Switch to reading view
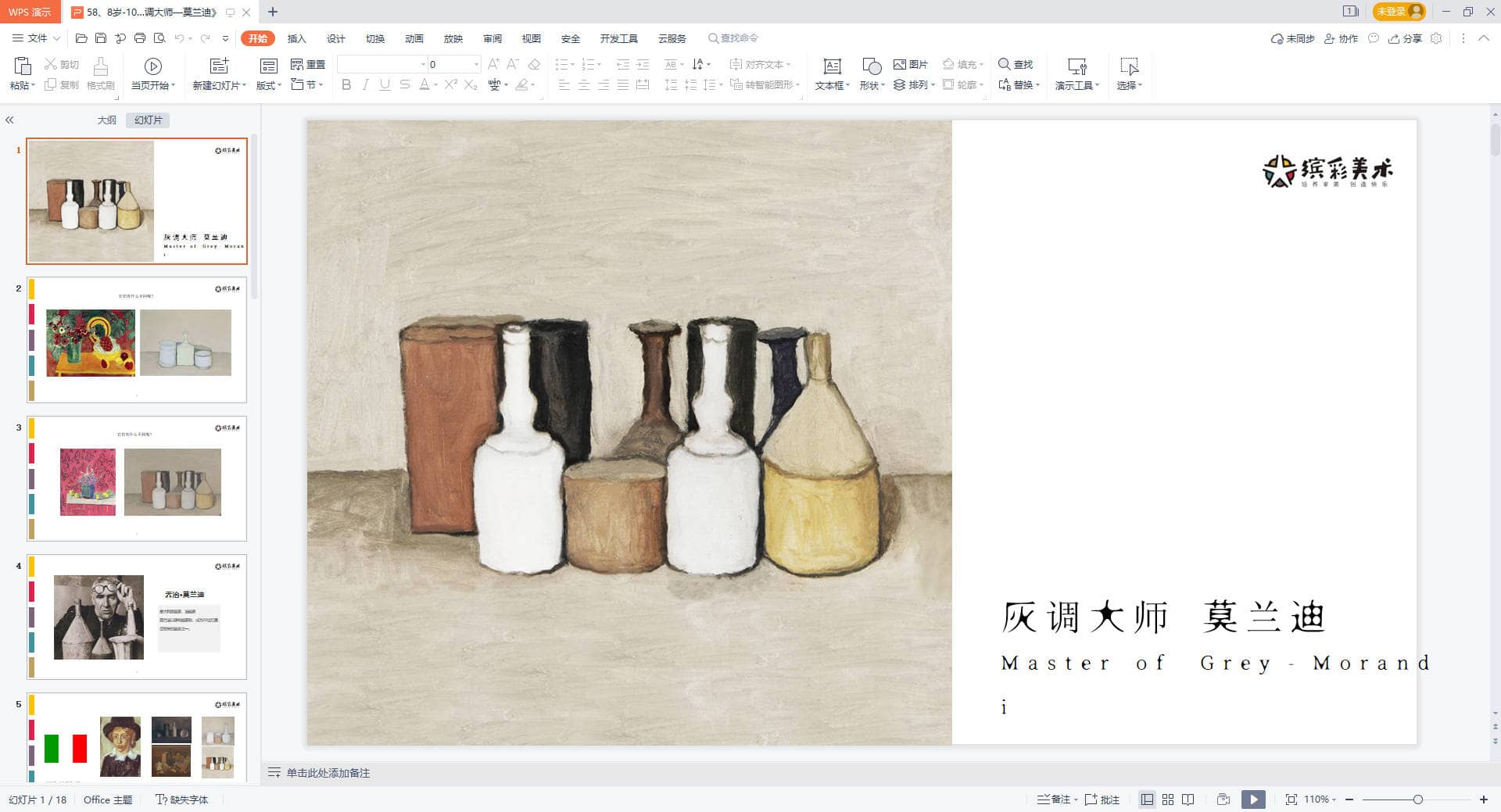 coord(1188,799)
